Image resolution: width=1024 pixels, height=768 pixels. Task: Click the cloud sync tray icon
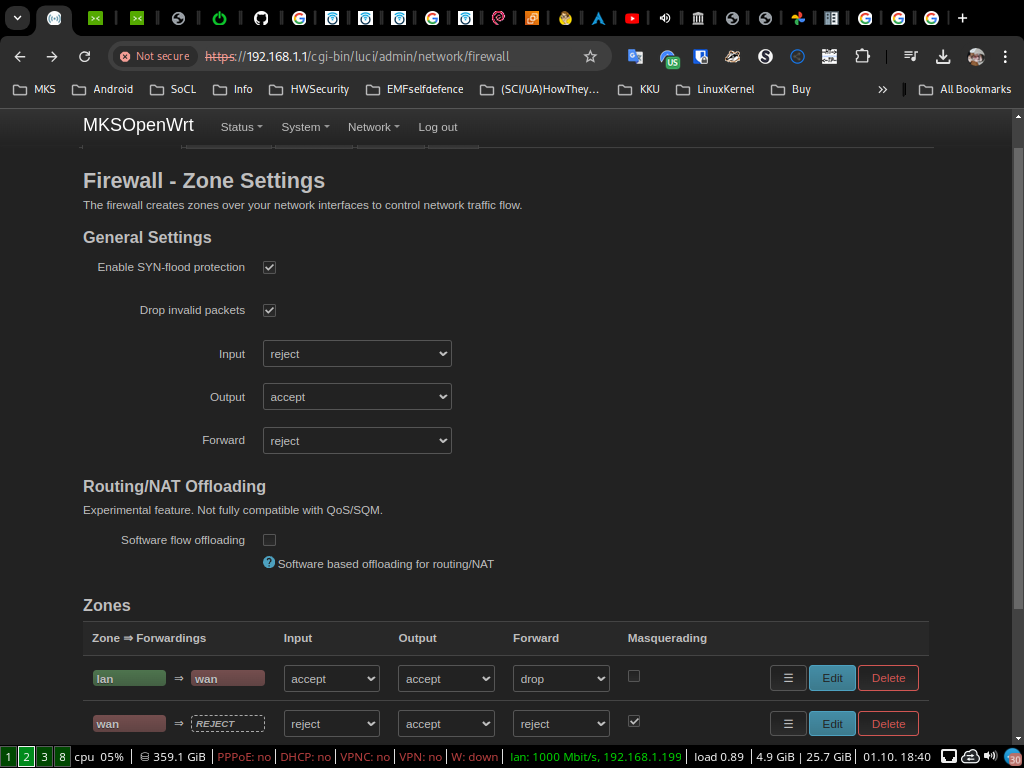click(971, 756)
